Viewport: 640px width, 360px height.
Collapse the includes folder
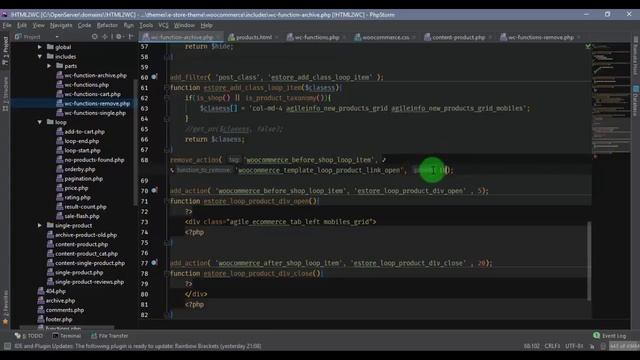coord(40,56)
